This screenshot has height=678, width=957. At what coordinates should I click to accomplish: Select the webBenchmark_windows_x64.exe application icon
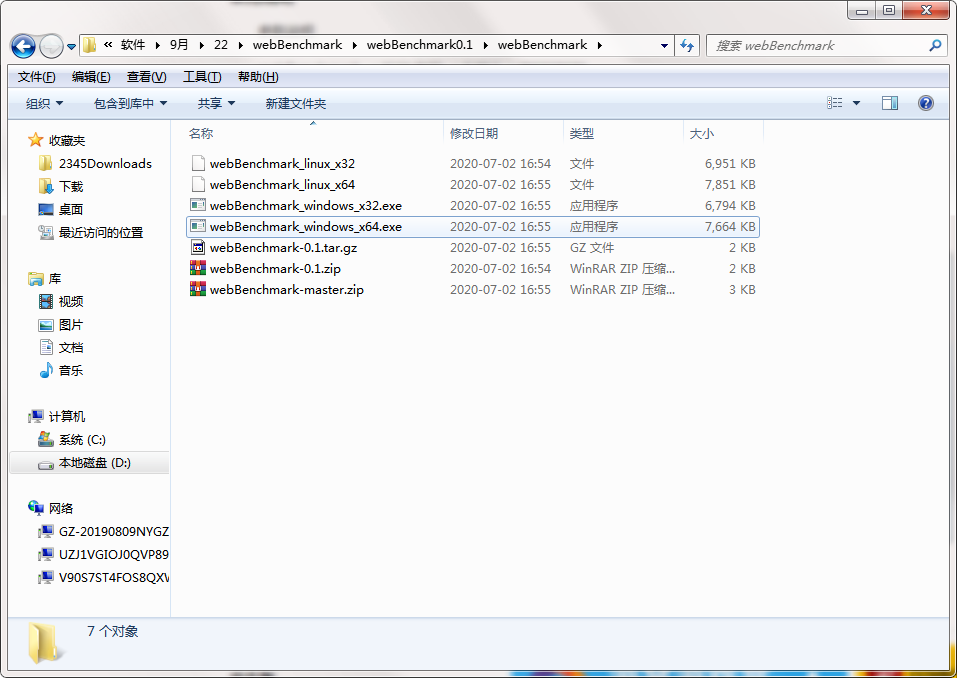[x=198, y=226]
